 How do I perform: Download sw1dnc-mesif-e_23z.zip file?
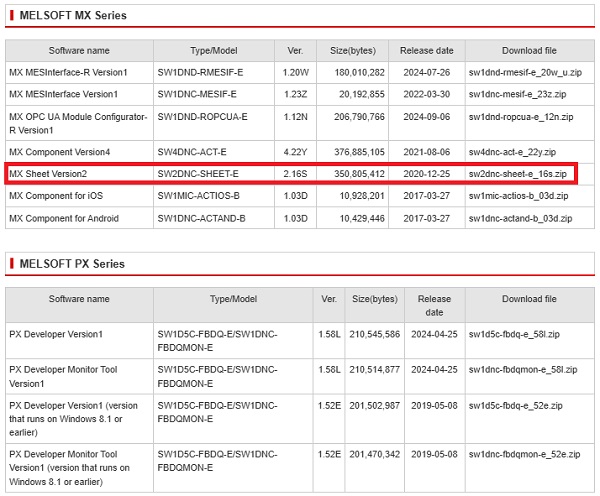[517, 94]
